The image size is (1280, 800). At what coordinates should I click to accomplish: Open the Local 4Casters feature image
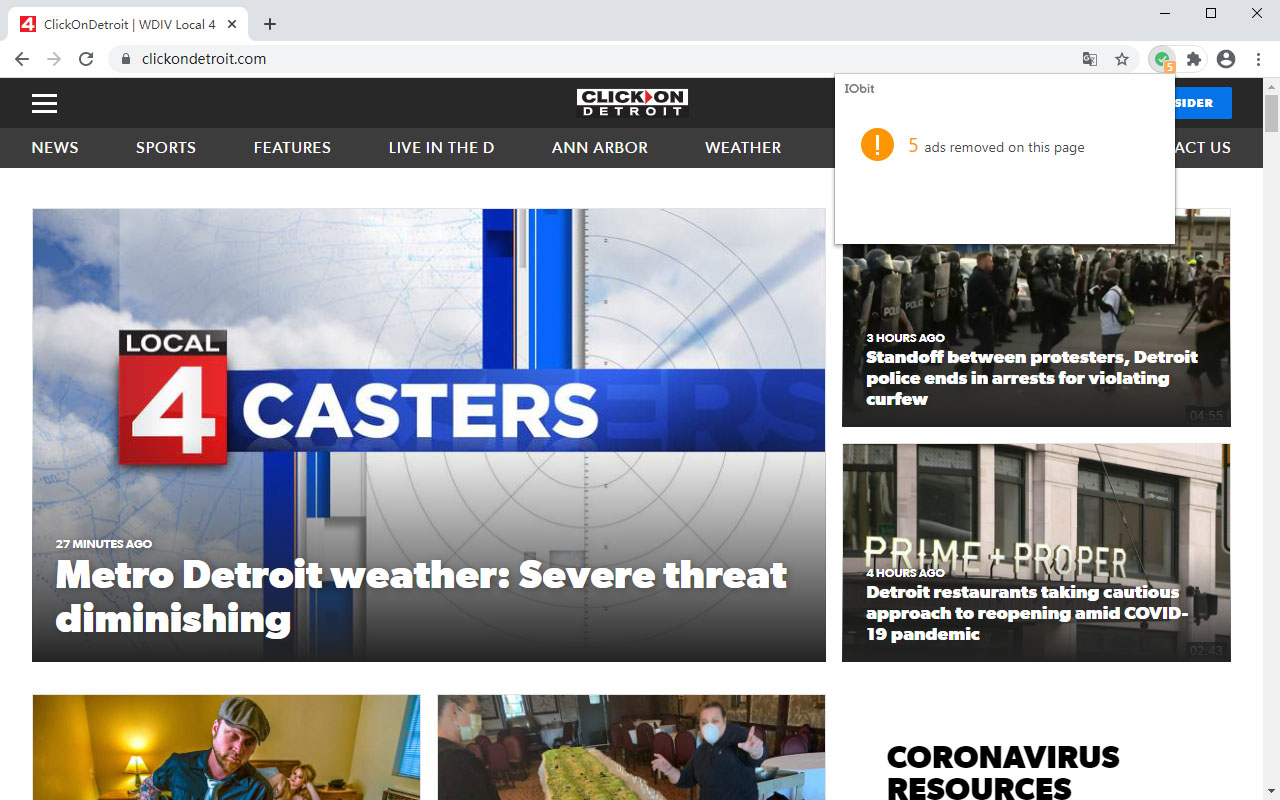pyautogui.click(x=429, y=435)
